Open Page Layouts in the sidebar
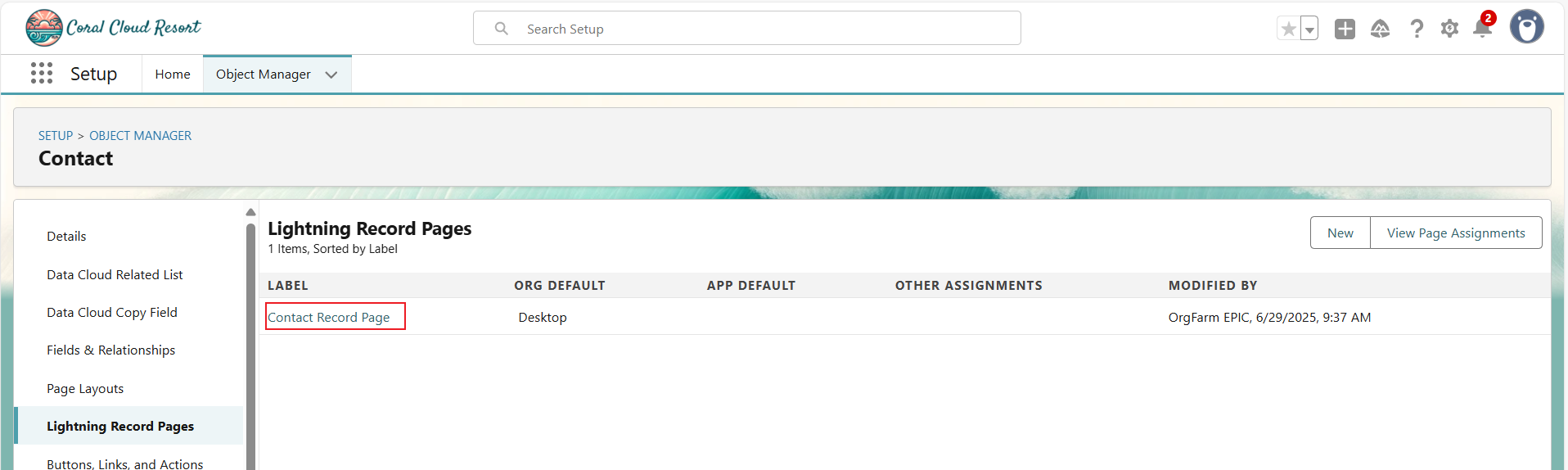 pos(85,389)
